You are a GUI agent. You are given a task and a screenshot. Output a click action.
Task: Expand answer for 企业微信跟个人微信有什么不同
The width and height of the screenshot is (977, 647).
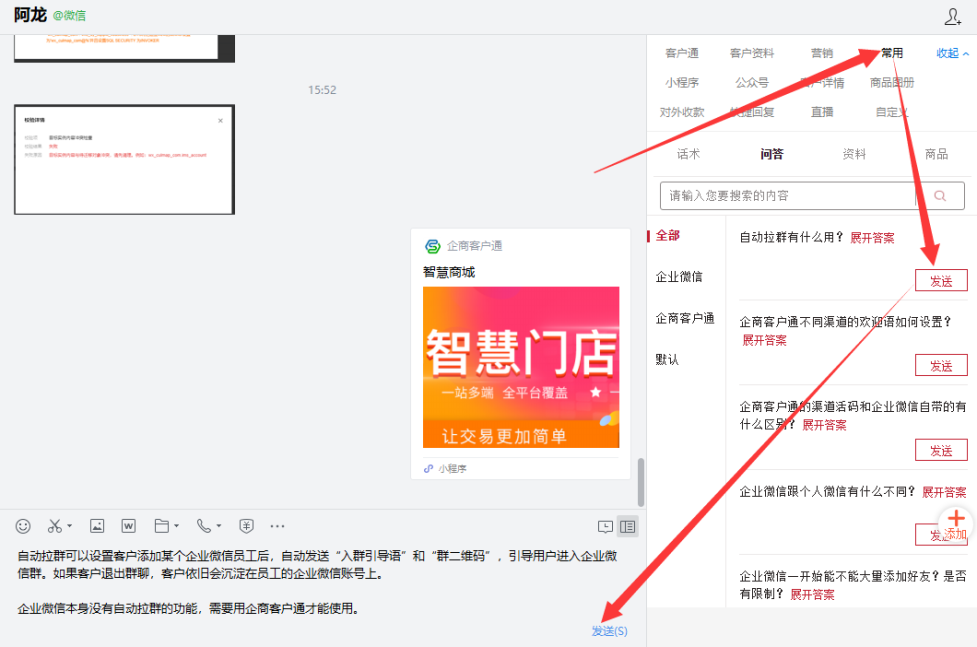[944, 492]
